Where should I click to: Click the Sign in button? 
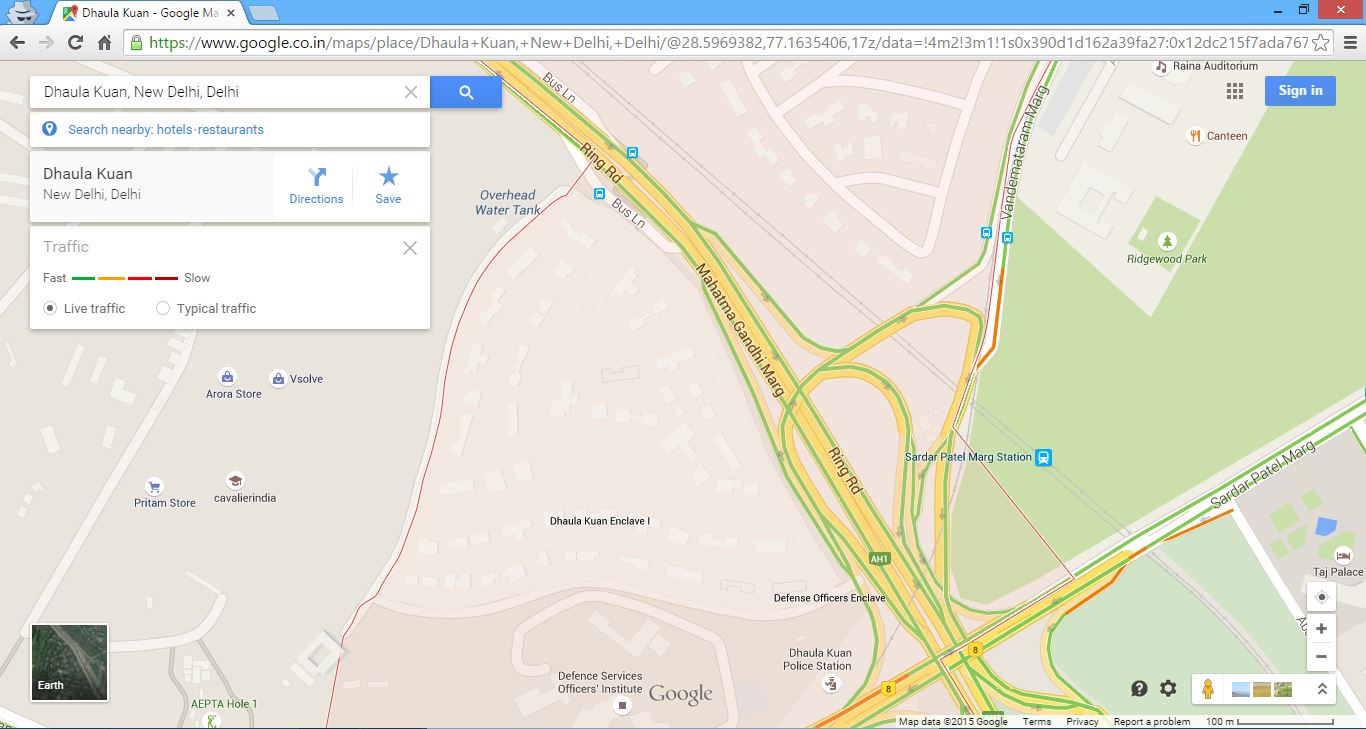1300,90
